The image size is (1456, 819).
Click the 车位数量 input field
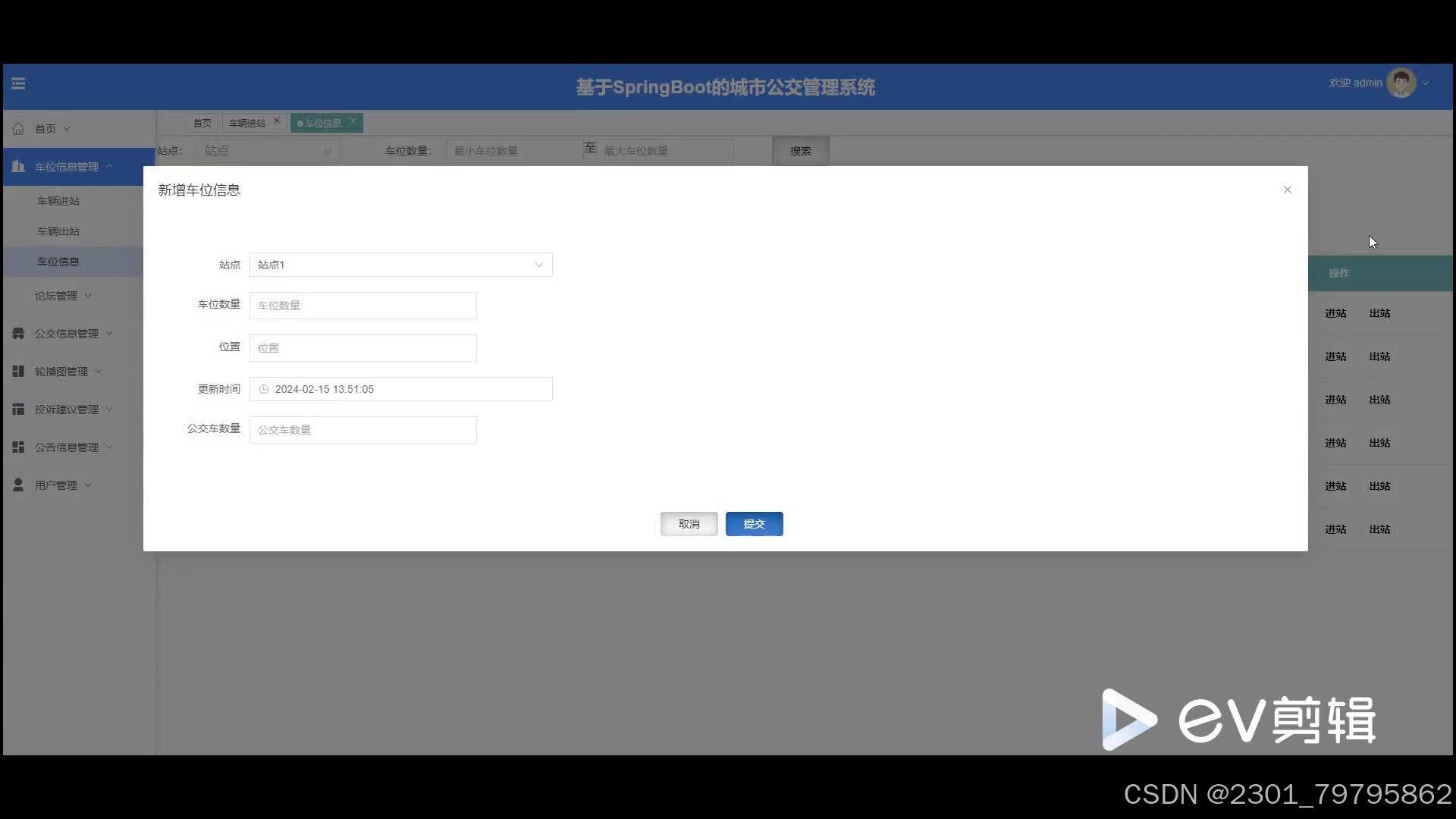[362, 306]
